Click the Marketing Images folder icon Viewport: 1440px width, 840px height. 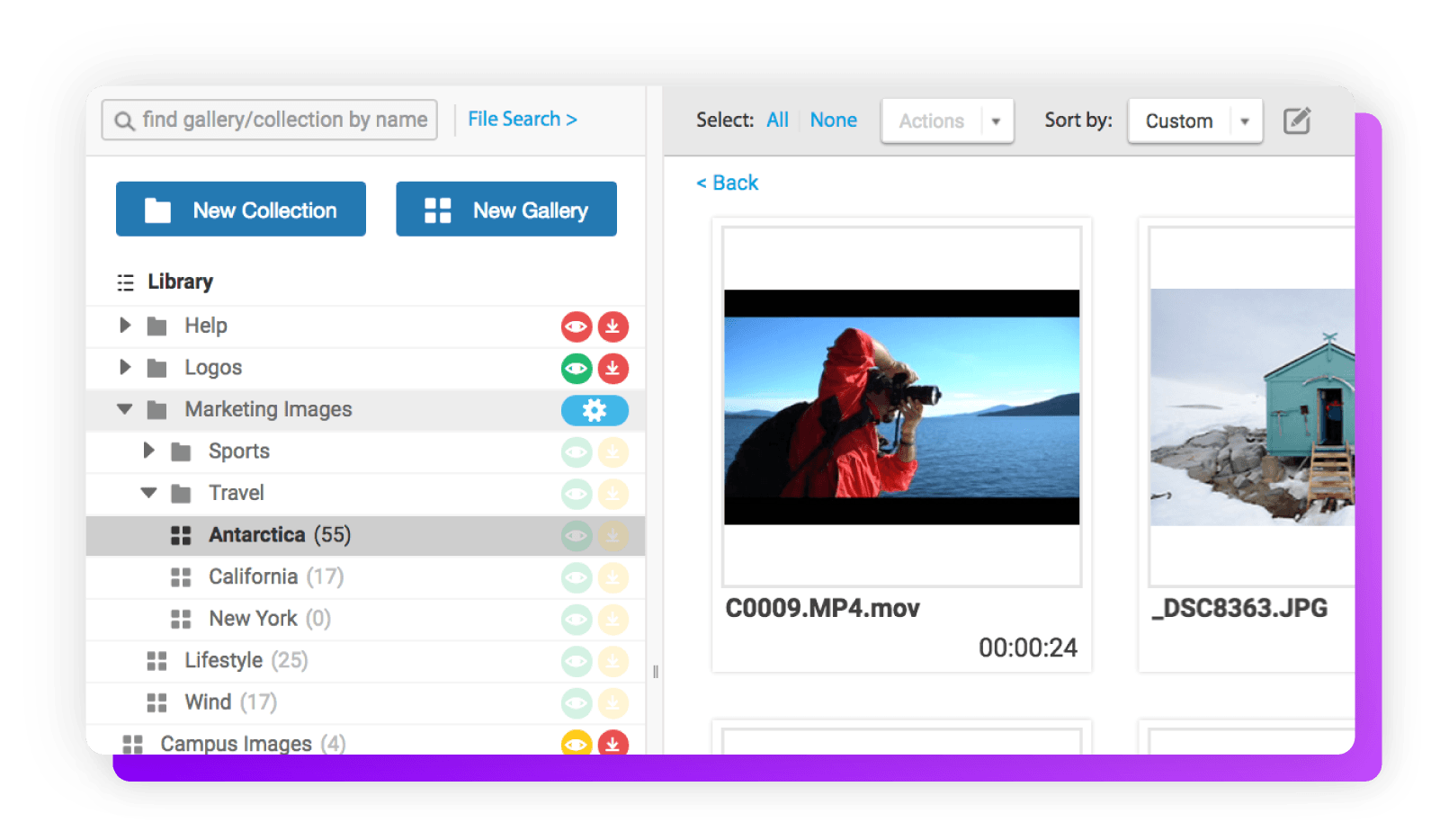(x=157, y=410)
